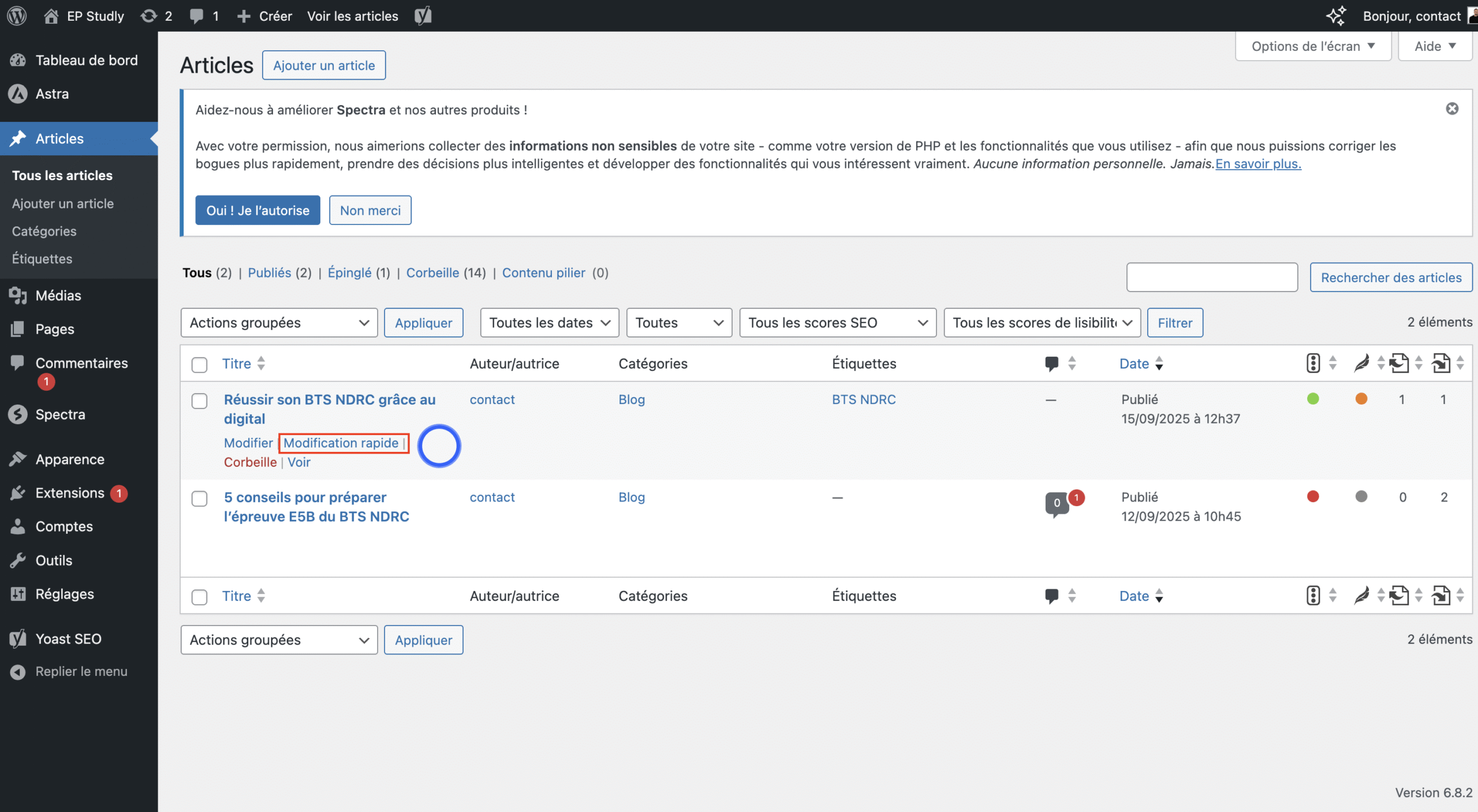Expand the Toutes les dates filter
1478x812 pixels.
point(549,323)
